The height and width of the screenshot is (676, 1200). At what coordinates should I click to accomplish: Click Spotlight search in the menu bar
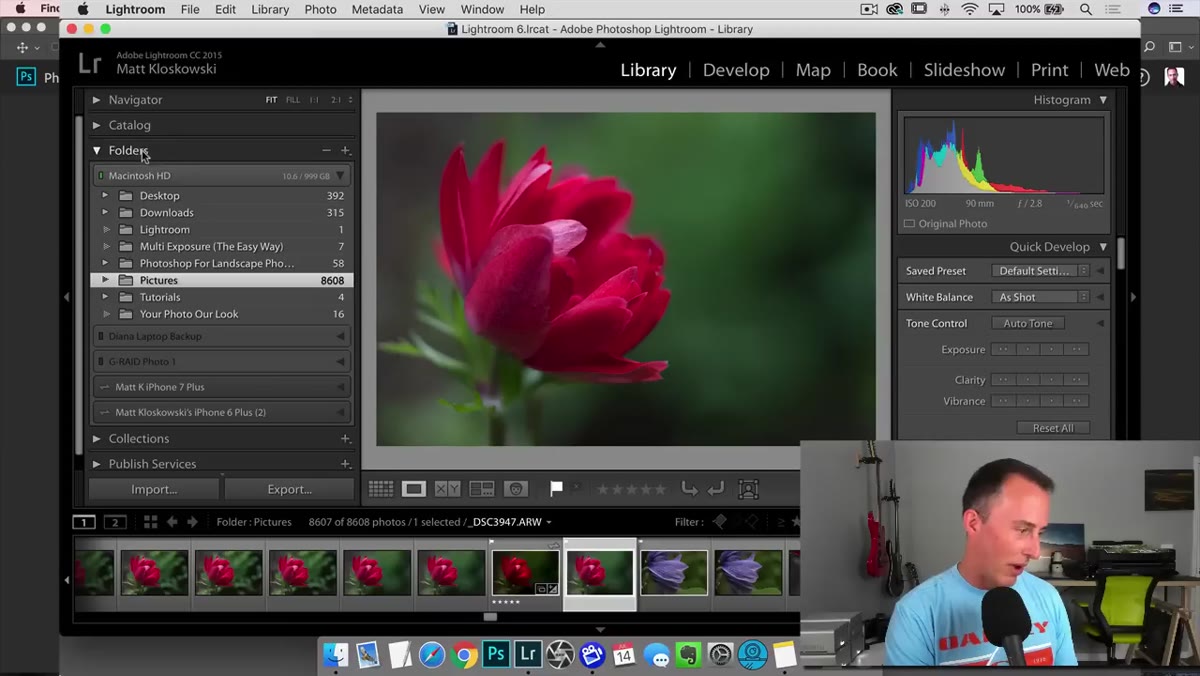click(1086, 9)
